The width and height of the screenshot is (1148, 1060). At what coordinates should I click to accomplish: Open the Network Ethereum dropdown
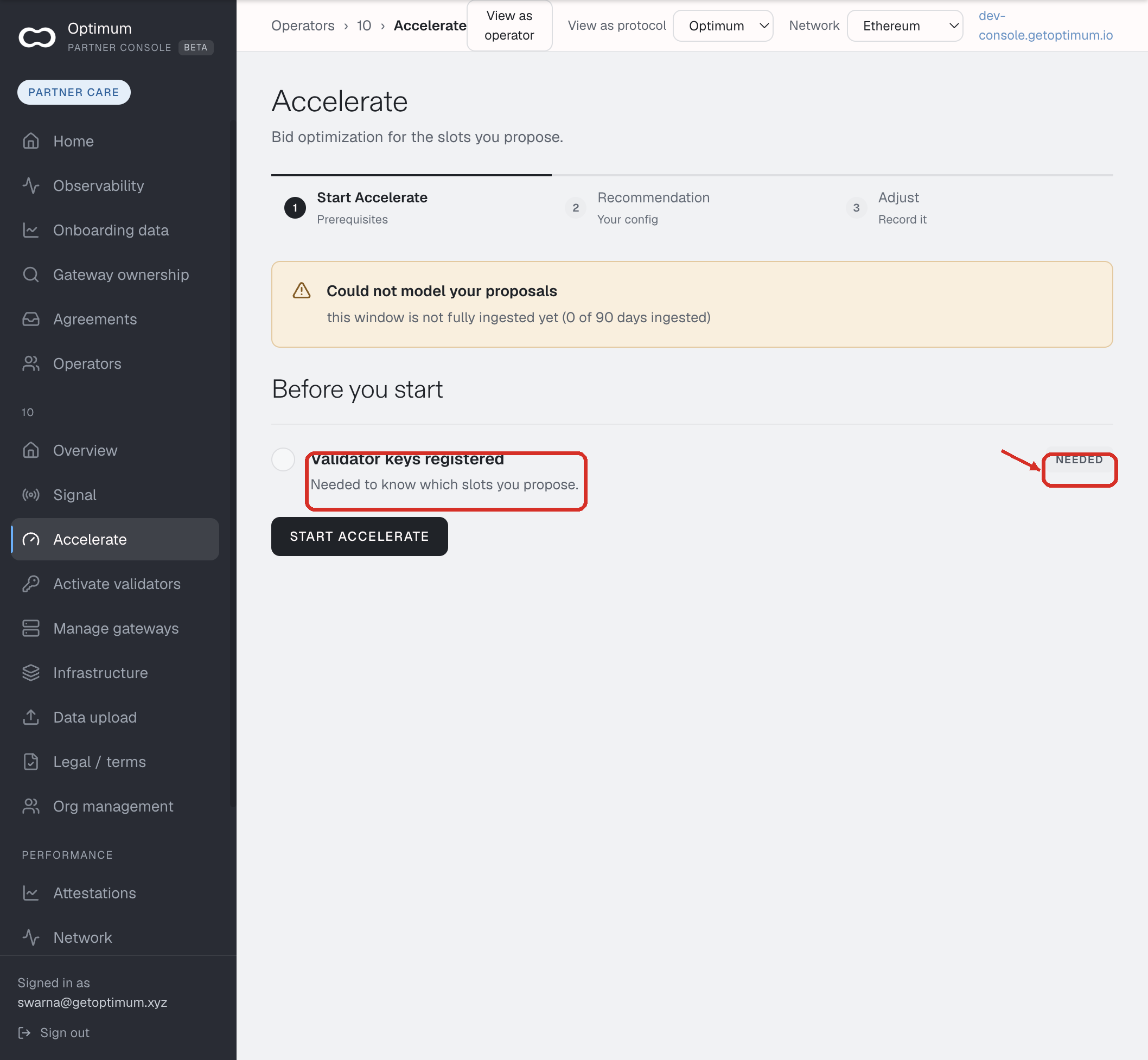click(905, 26)
